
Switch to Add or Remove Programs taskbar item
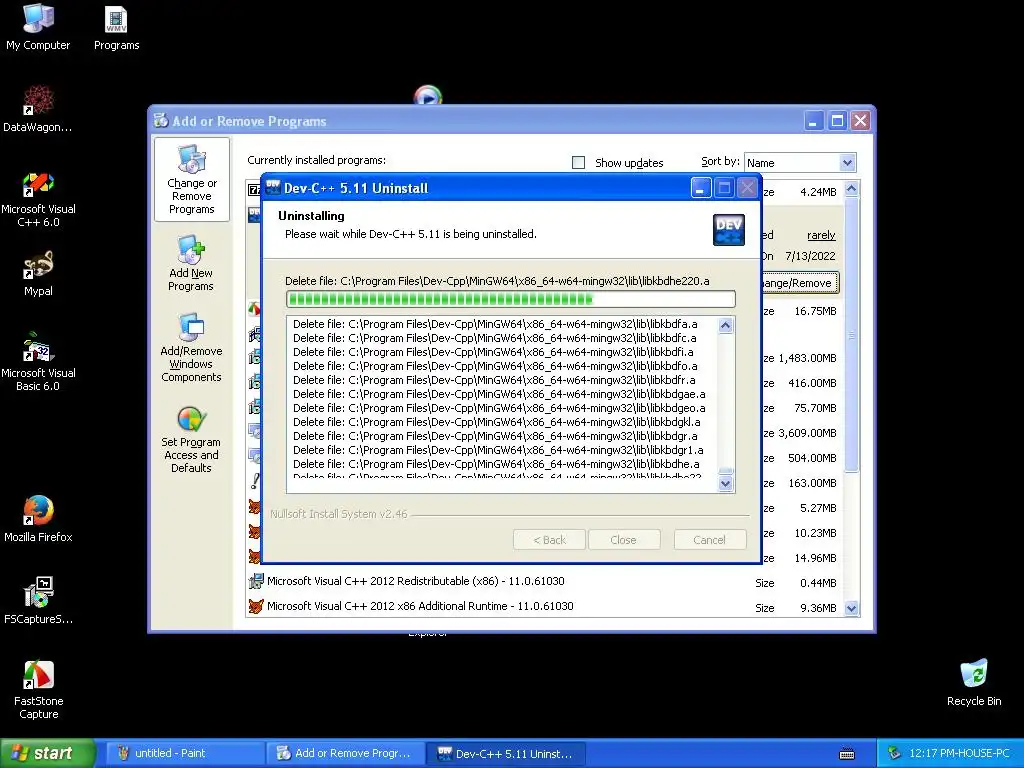[344, 753]
